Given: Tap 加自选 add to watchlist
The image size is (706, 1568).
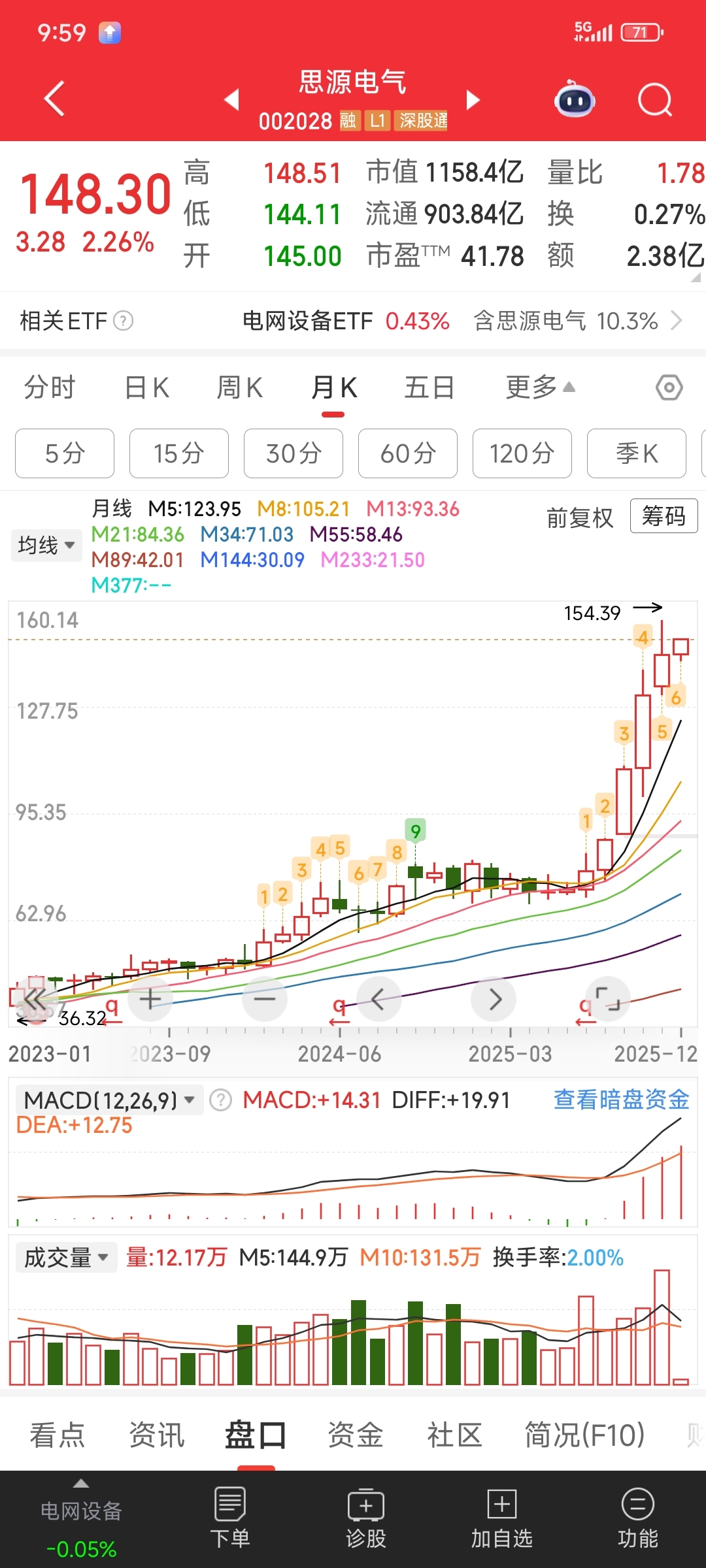Looking at the screenshot, I should pyautogui.click(x=502, y=1518).
